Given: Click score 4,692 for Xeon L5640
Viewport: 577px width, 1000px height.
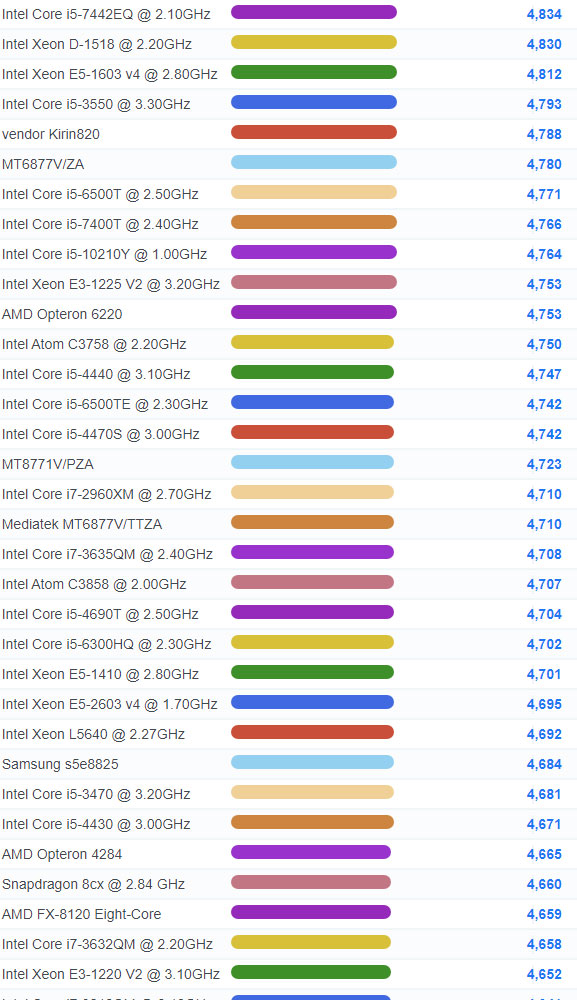Looking at the screenshot, I should [544, 733].
